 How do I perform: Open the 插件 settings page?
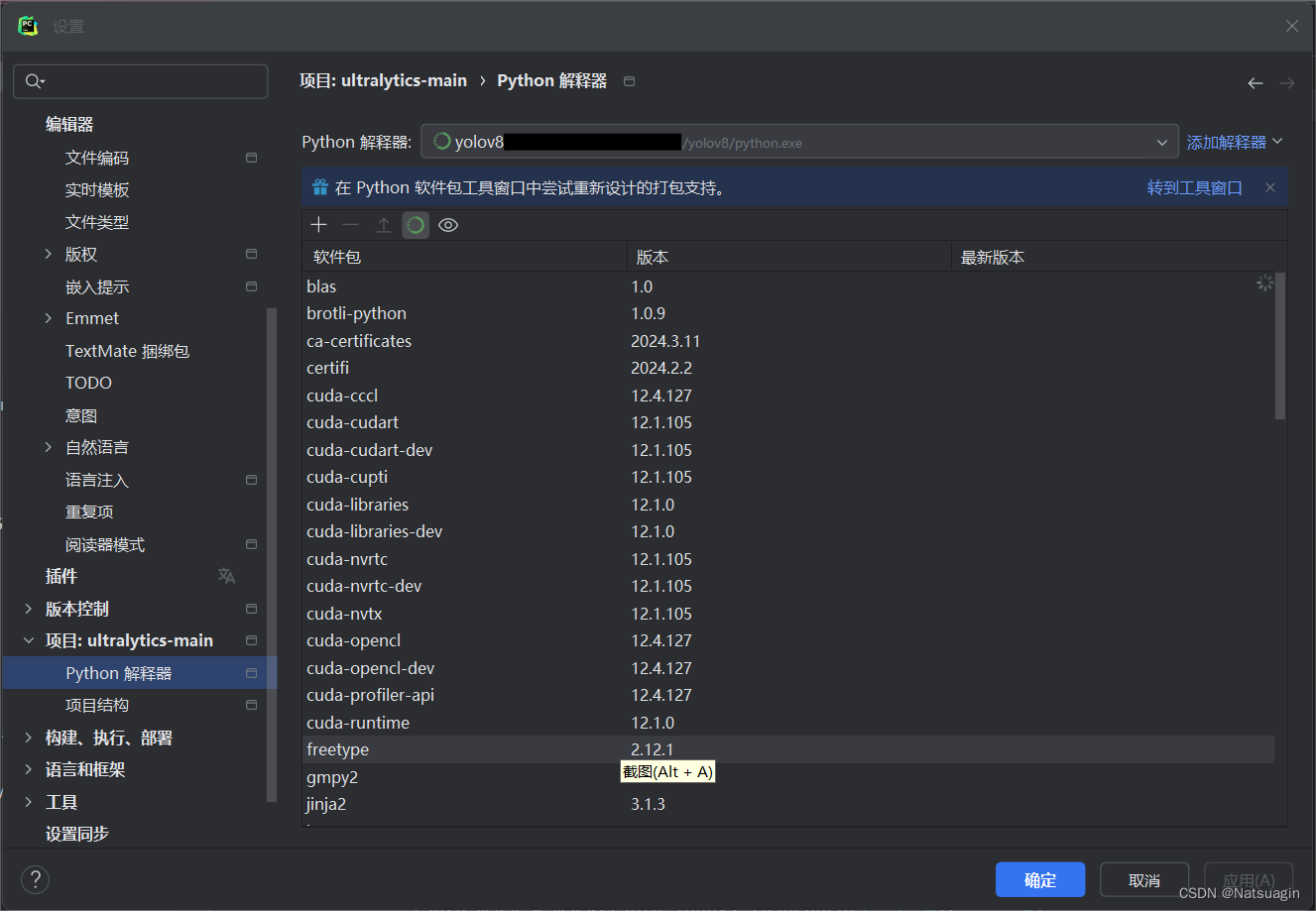click(61, 576)
